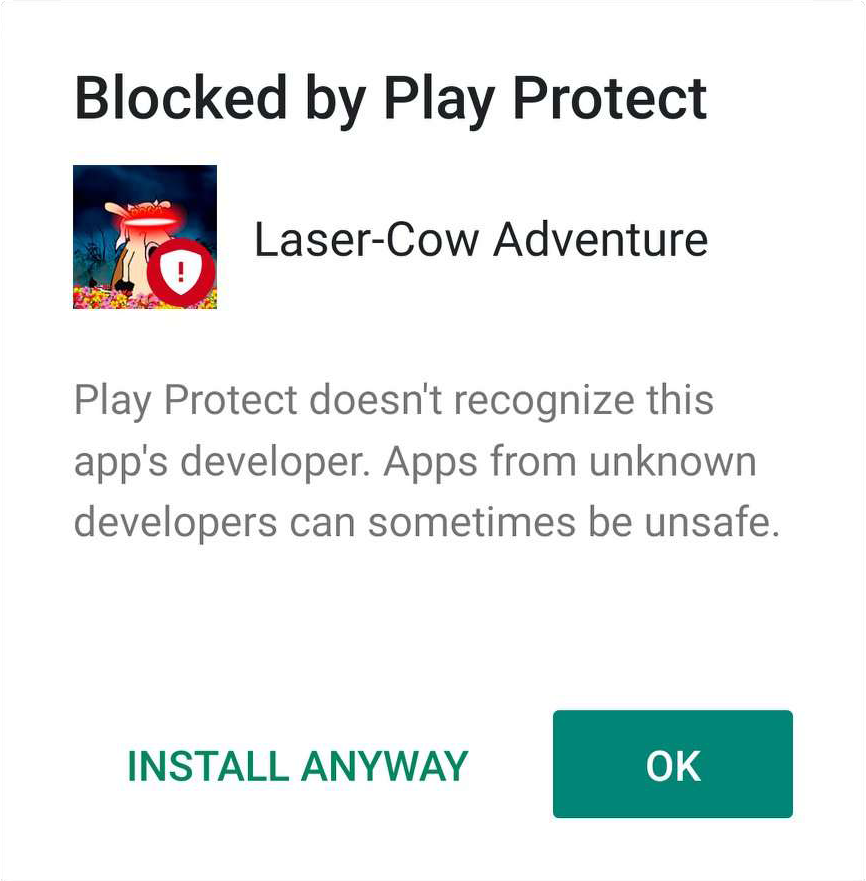Click the word unsafe in the warning
Viewport: 866px width, 881px height.
(x=712, y=522)
